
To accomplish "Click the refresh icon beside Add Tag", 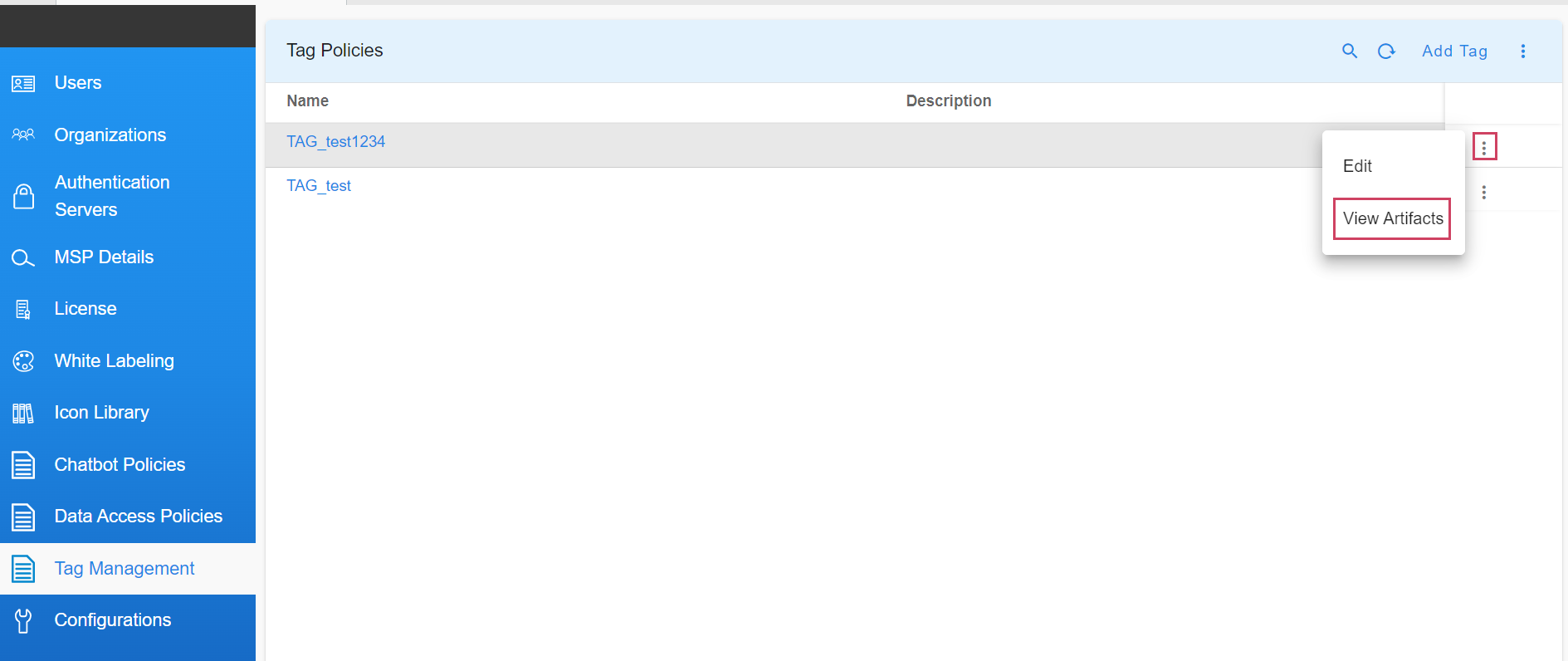I will click(1385, 51).
